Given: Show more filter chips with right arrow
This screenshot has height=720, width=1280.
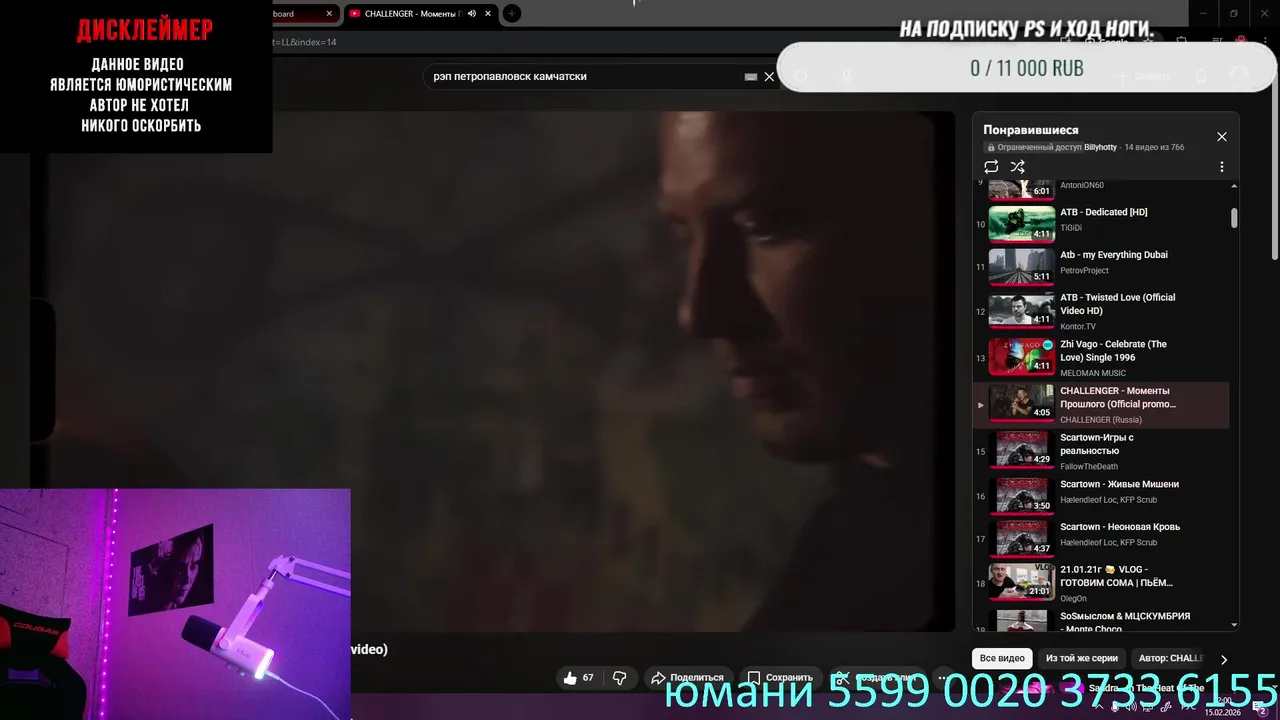Looking at the screenshot, I should click(1223, 660).
